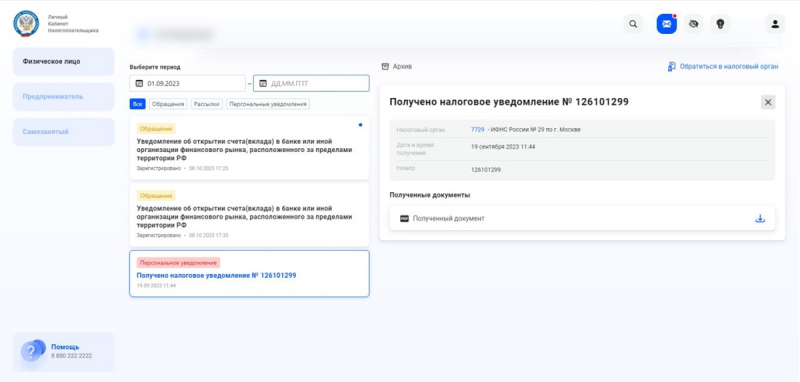Filter messages by Обращения
Image resolution: width=800 pixels, height=382 pixels.
[168, 104]
